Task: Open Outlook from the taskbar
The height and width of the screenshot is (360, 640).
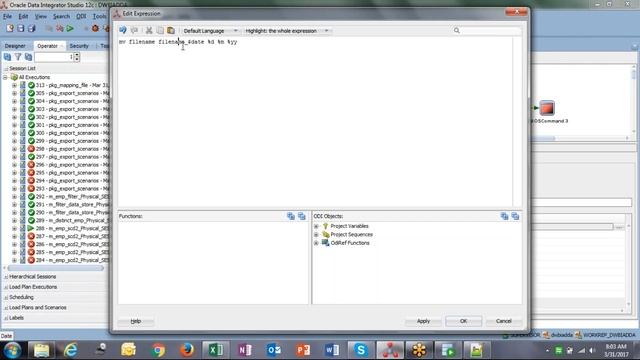Action: point(274,350)
